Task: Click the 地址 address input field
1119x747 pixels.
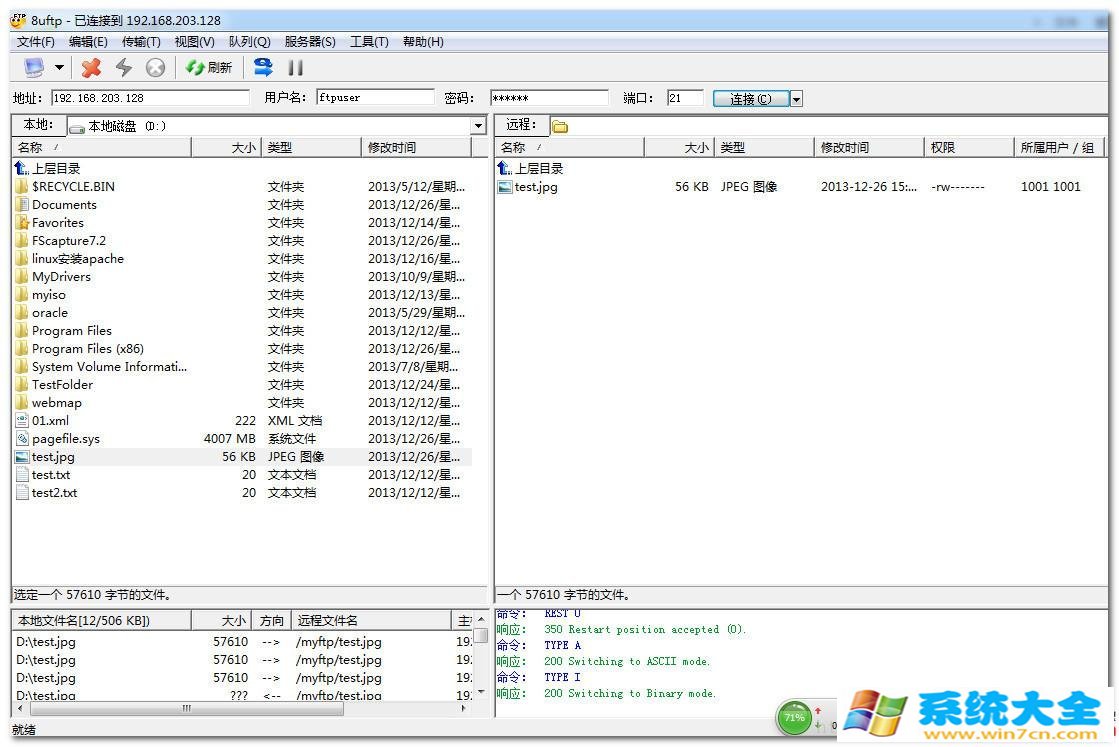Action: pyautogui.click(x=150, y=98)
